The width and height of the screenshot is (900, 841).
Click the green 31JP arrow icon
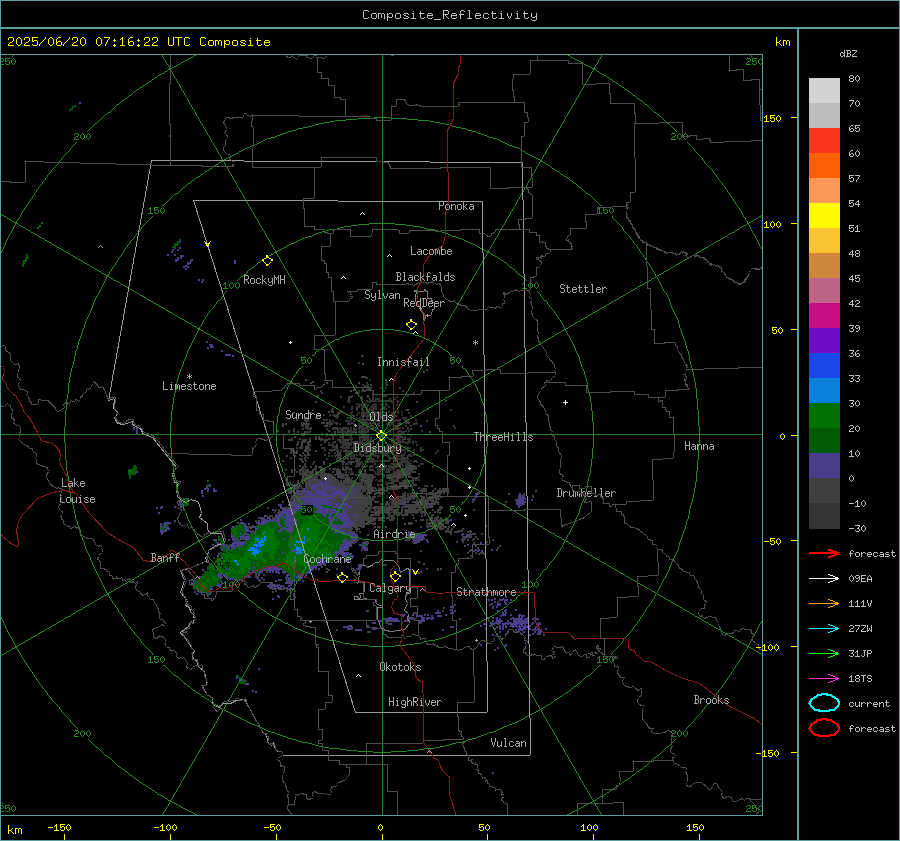coord(824,653)
